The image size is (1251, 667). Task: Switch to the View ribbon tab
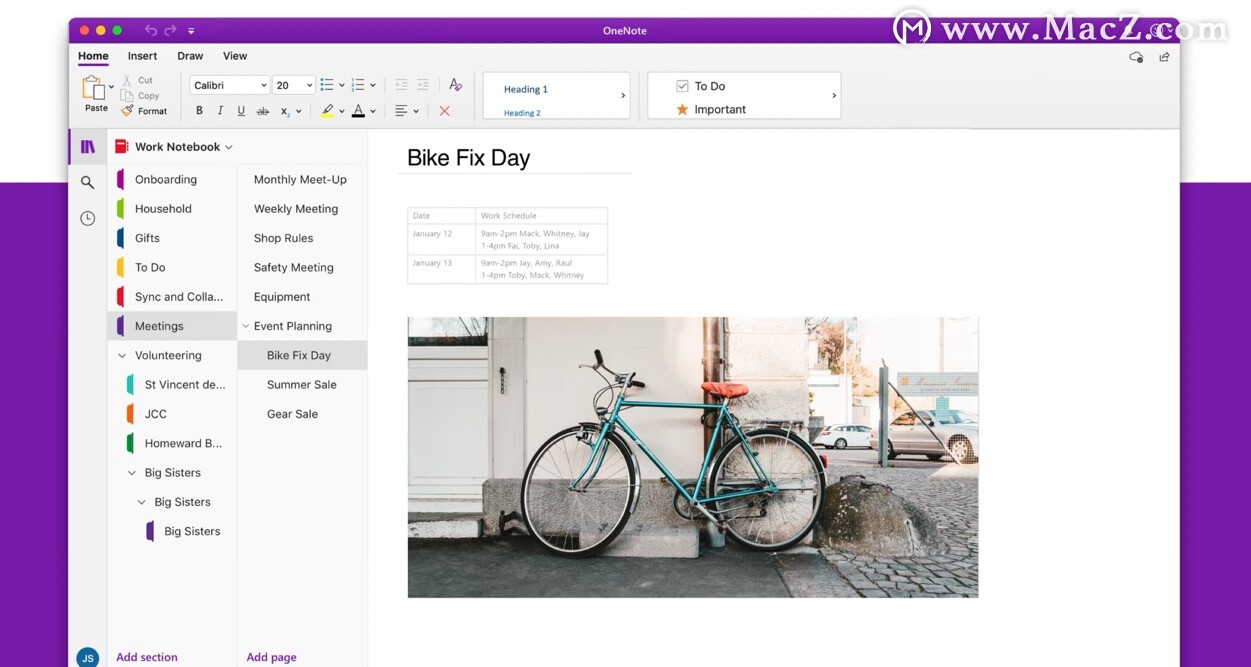235,56
